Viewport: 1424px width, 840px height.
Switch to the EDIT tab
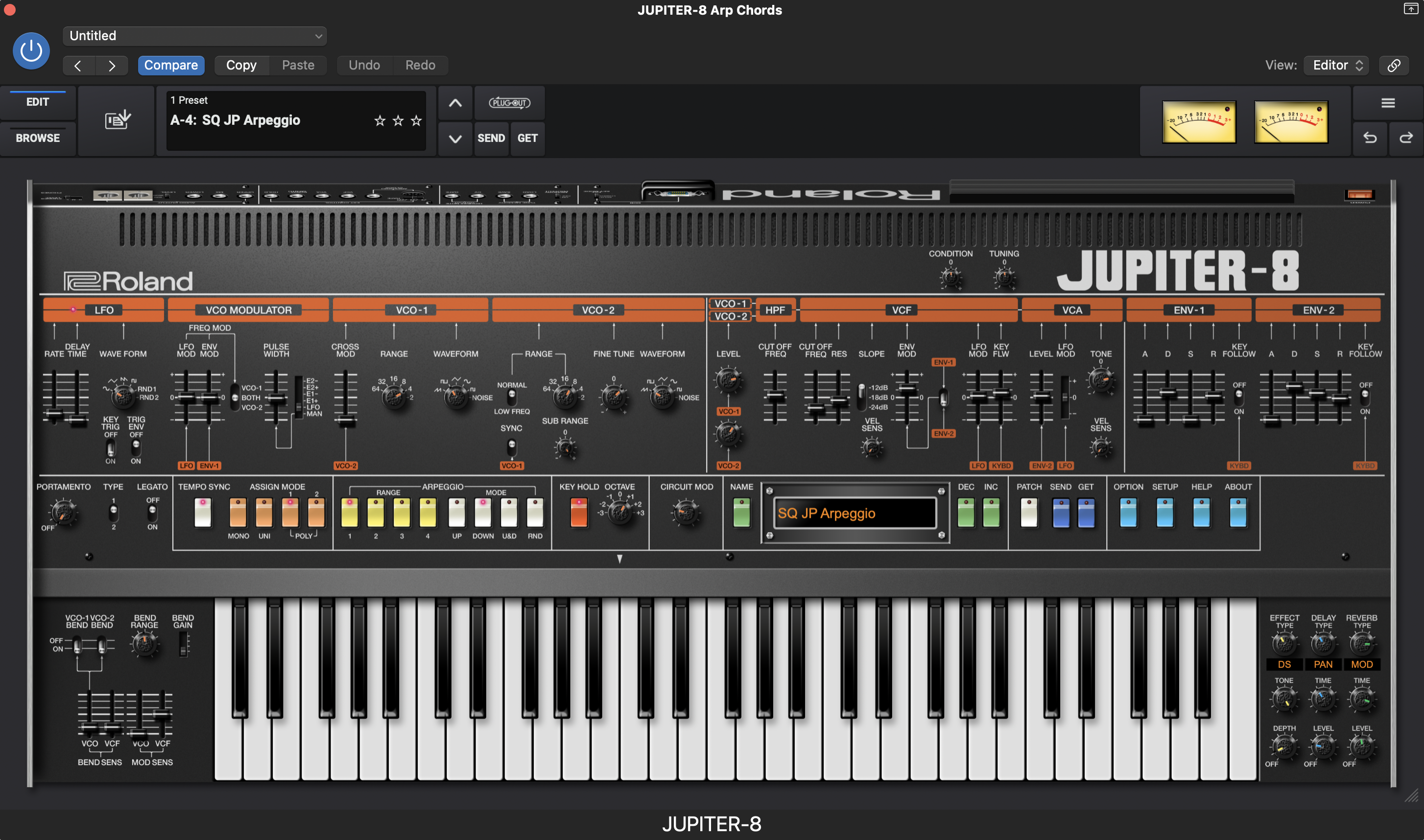coord(37,102)
